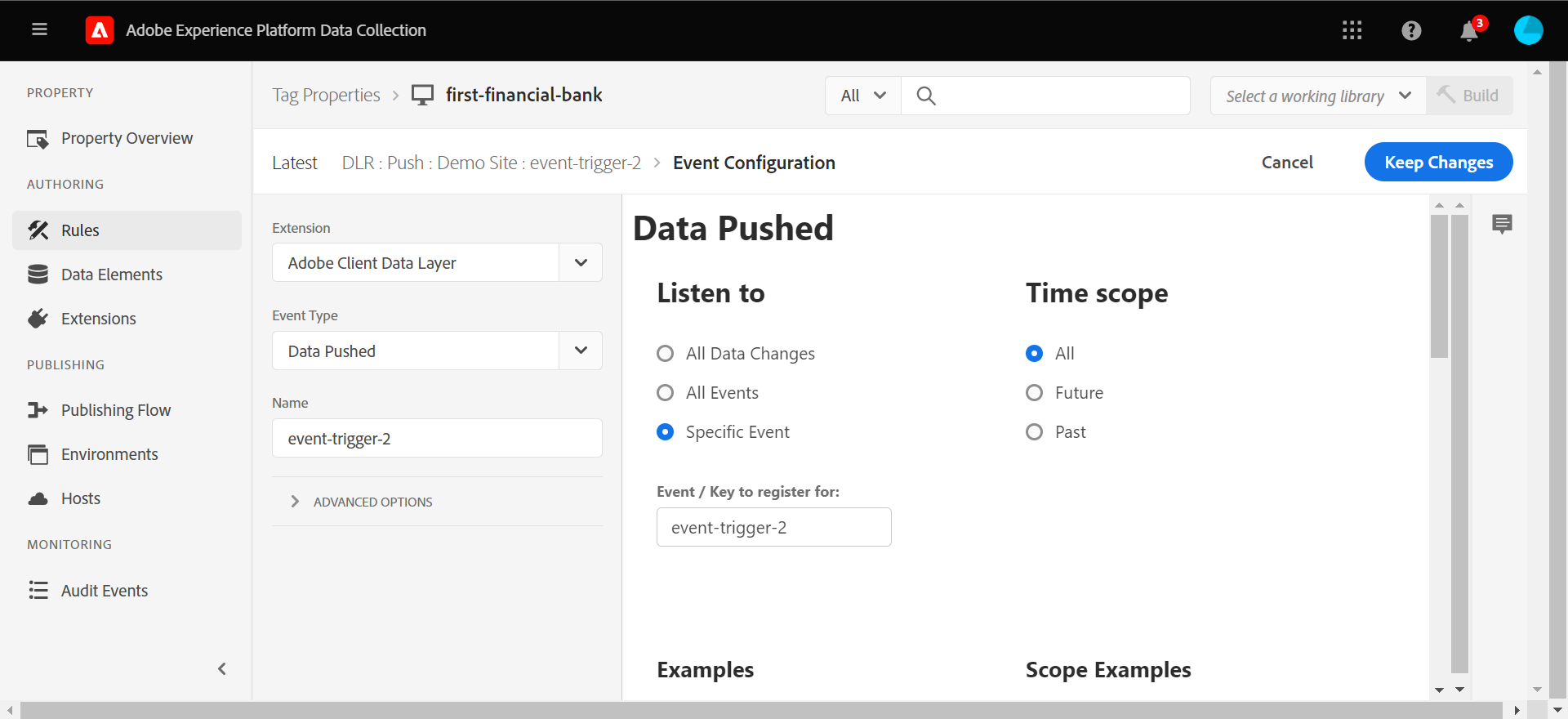
Task: Click the bottom horizontal page scrollbar
Action: pos(761,710)
